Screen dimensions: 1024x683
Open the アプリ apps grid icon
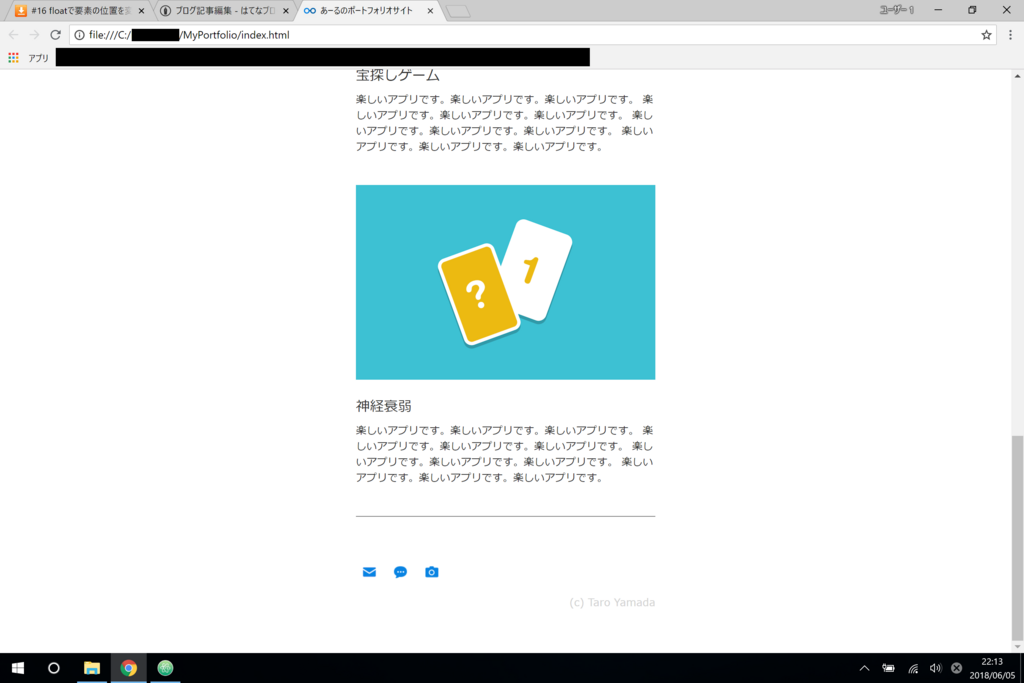click(13, 57)
